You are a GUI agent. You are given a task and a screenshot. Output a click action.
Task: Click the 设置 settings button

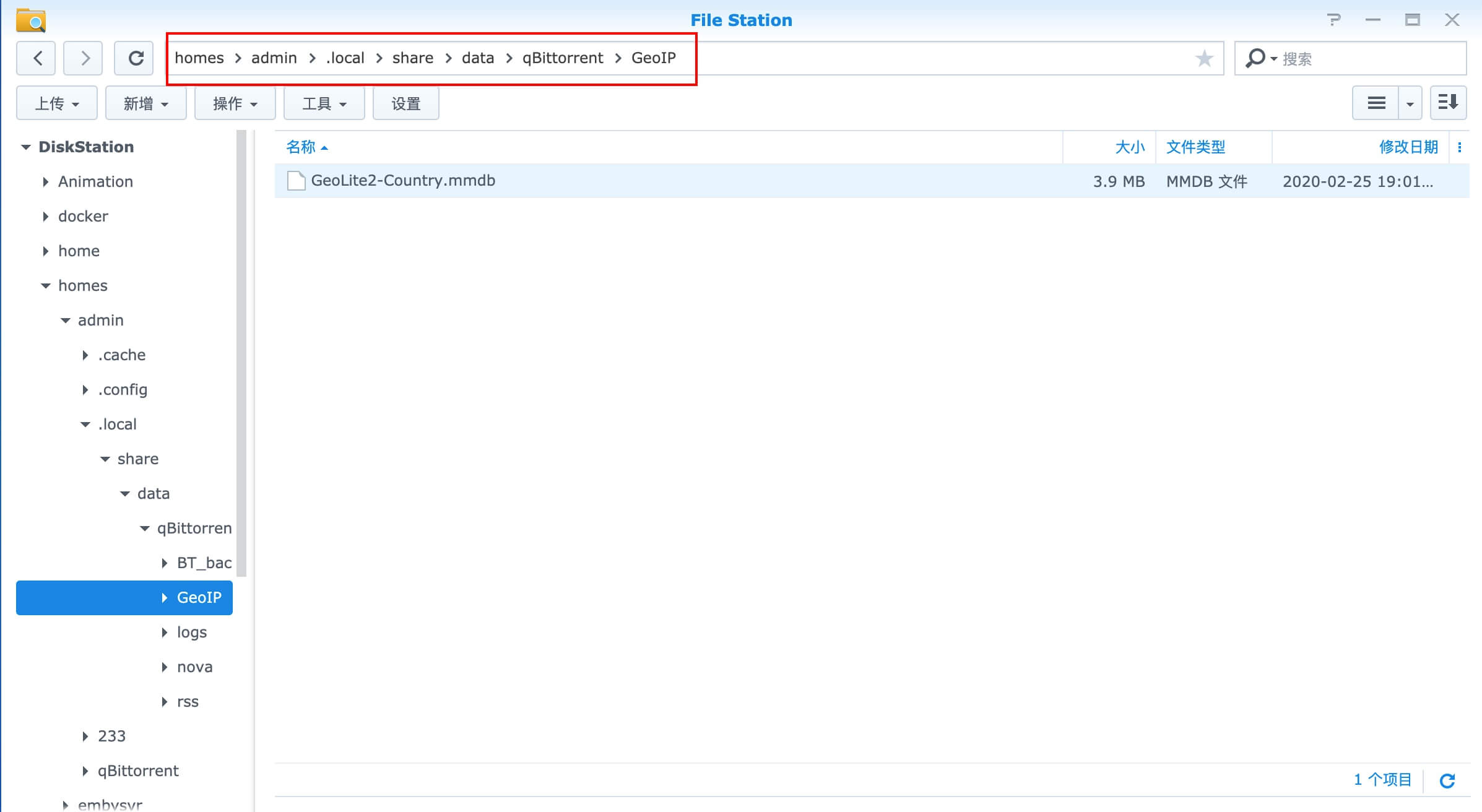coord(405,103)
